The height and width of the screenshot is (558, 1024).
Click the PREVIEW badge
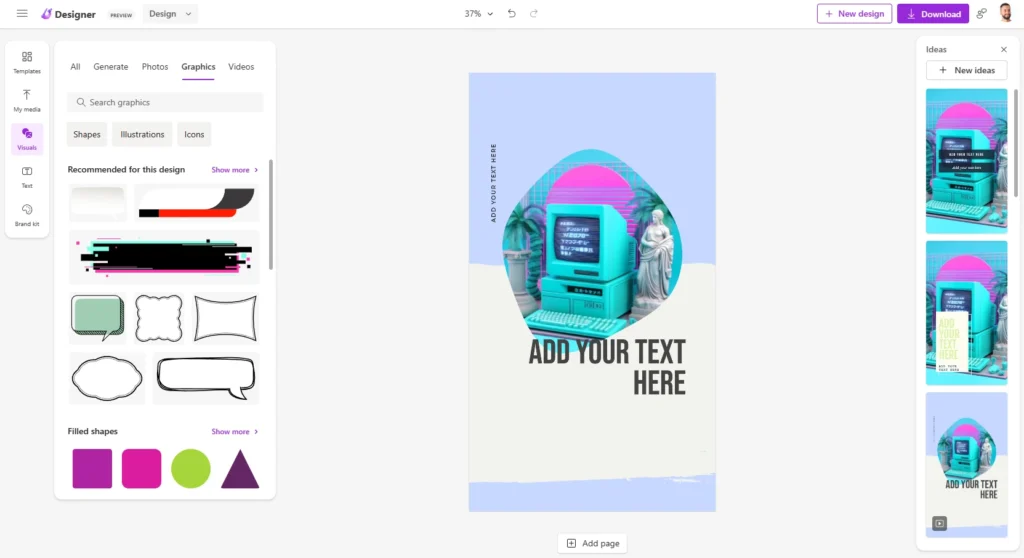click(x=121, y=15)
